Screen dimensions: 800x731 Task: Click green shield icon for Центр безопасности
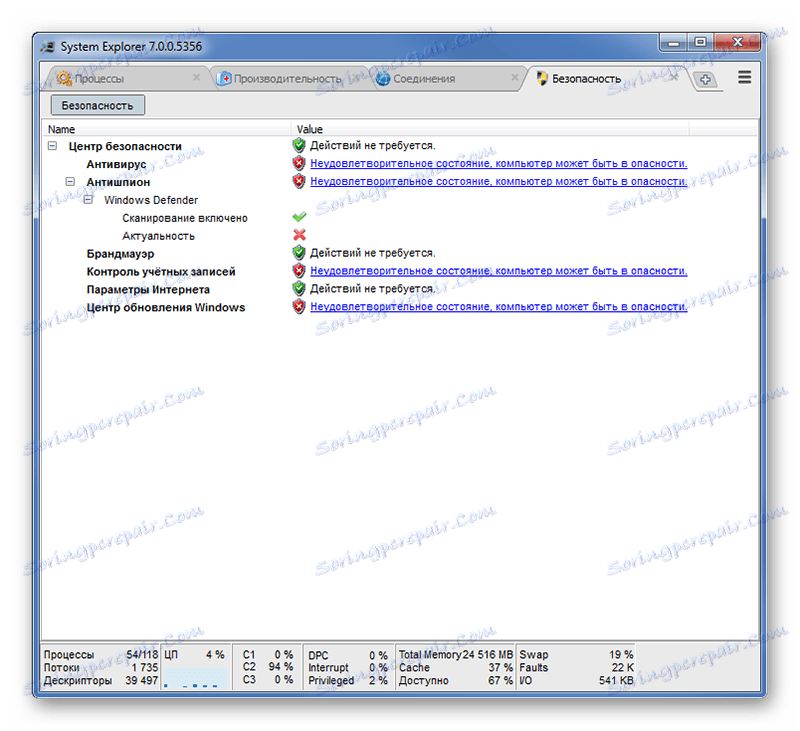click(x=299, y=145)
